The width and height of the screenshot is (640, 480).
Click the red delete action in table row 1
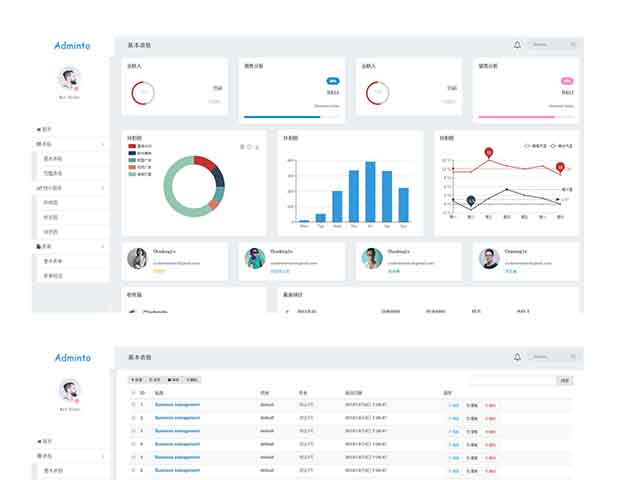[x=490, y=405]
